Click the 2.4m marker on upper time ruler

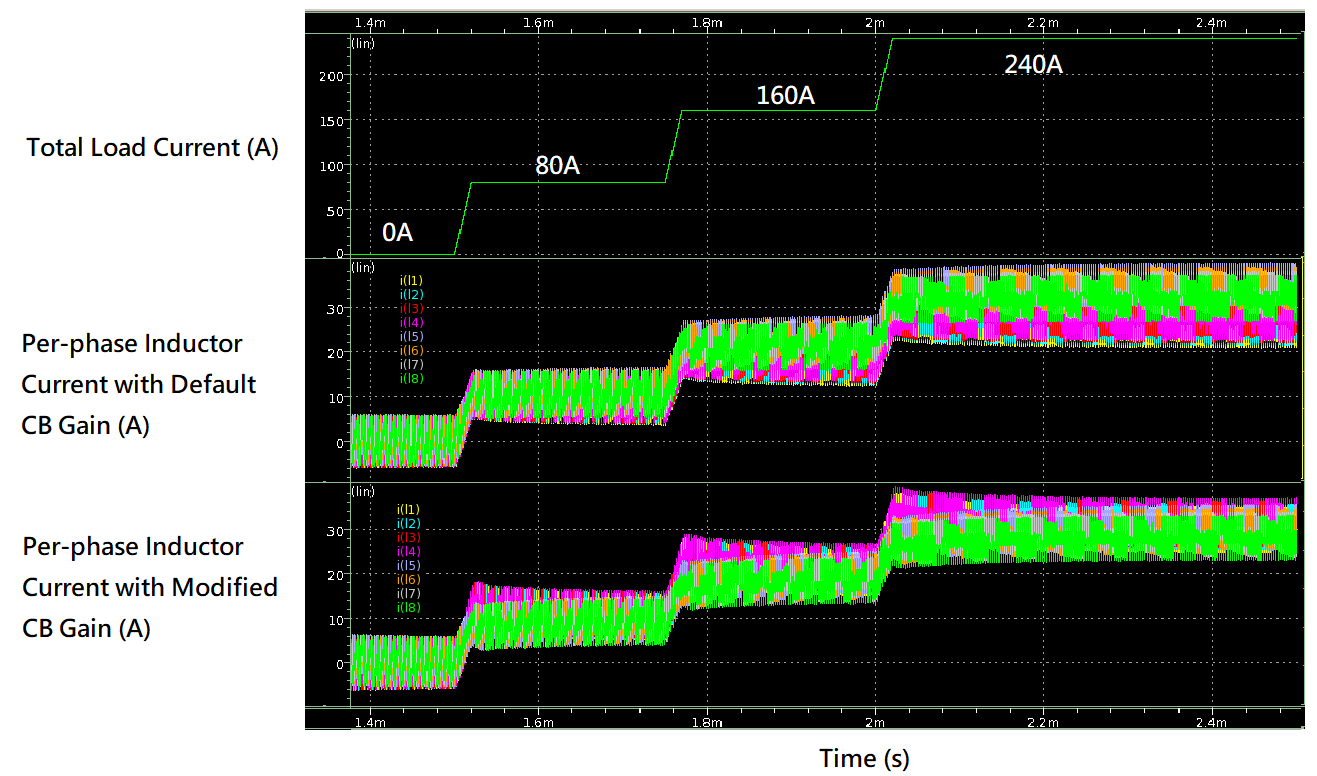(1211, 23)
